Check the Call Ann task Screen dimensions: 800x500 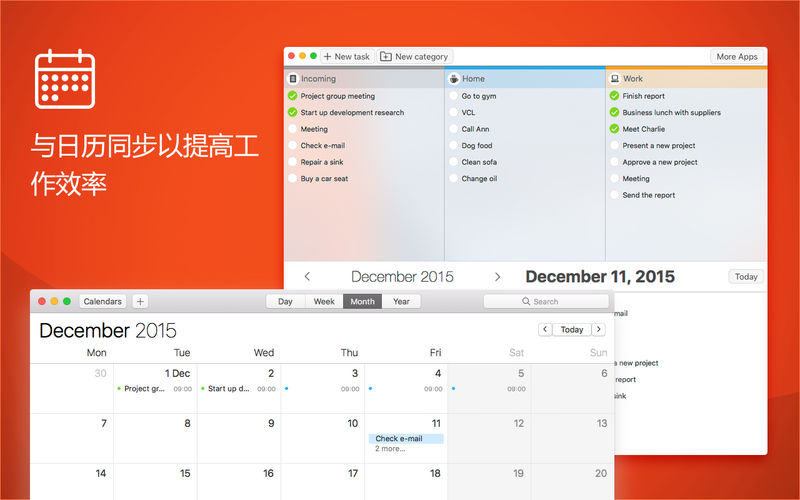coord(454,129)
